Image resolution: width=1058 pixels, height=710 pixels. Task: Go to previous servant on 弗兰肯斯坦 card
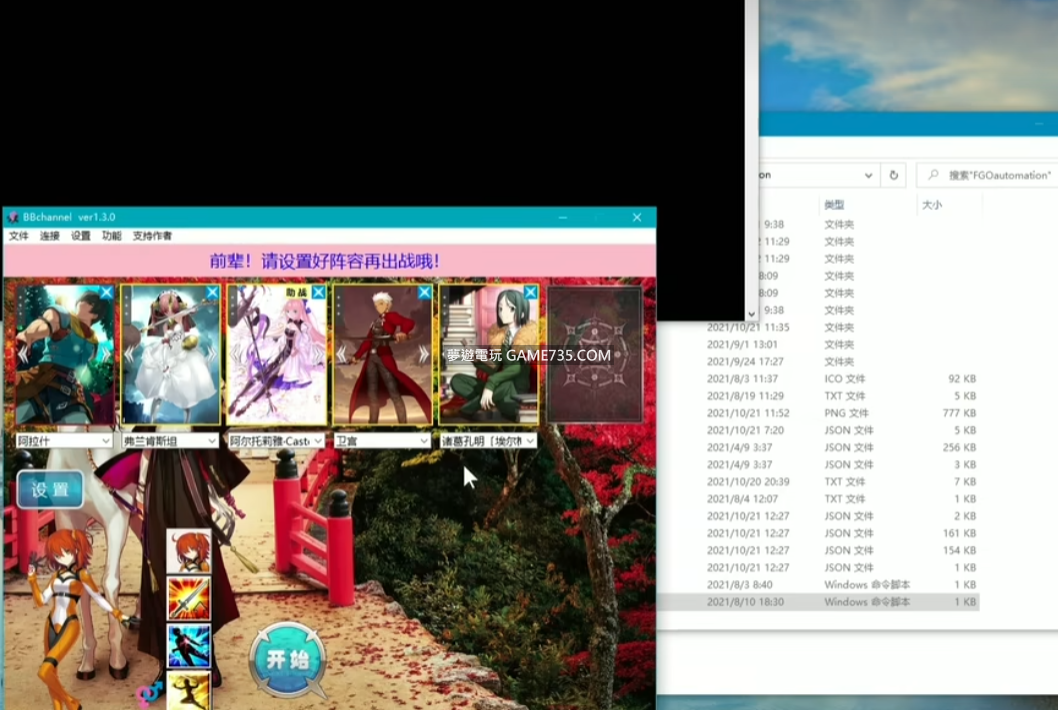click(x=129, y=354)
